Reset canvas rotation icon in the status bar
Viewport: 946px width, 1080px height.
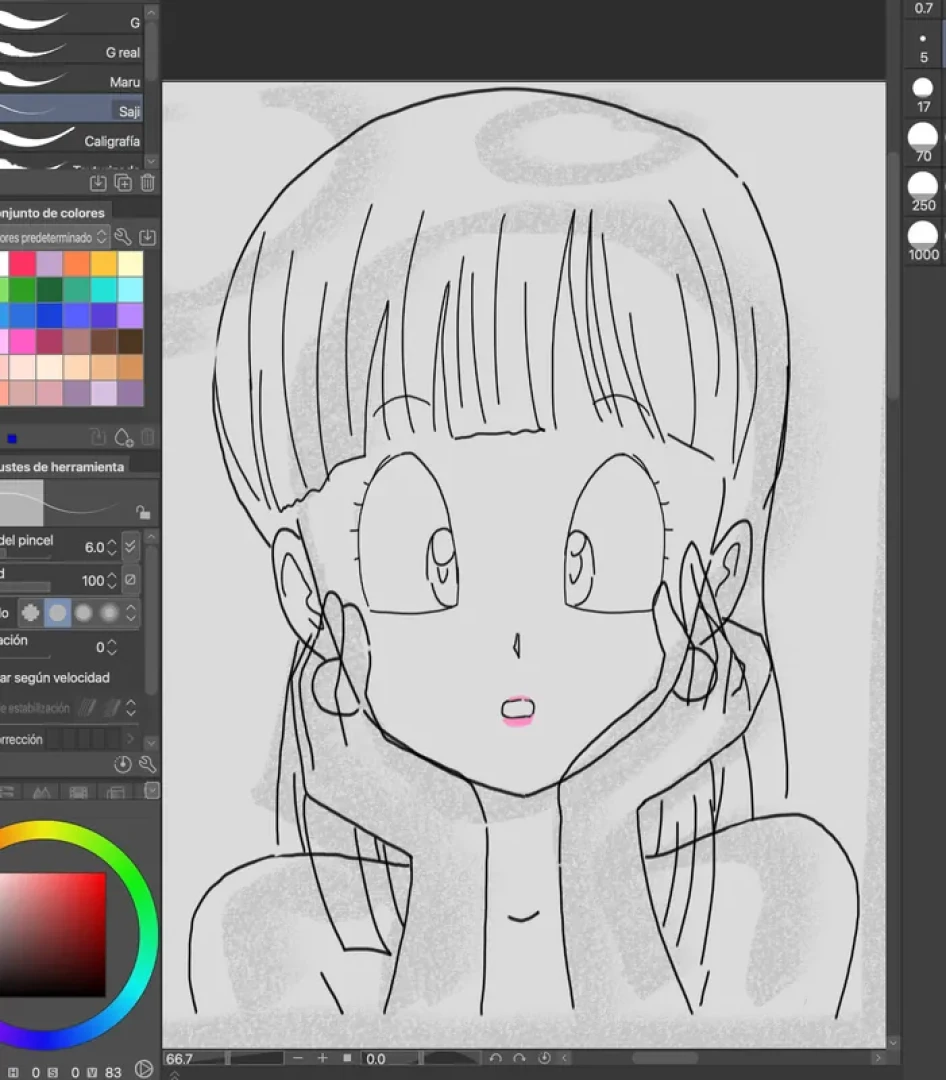click(x=544, y=1058)
